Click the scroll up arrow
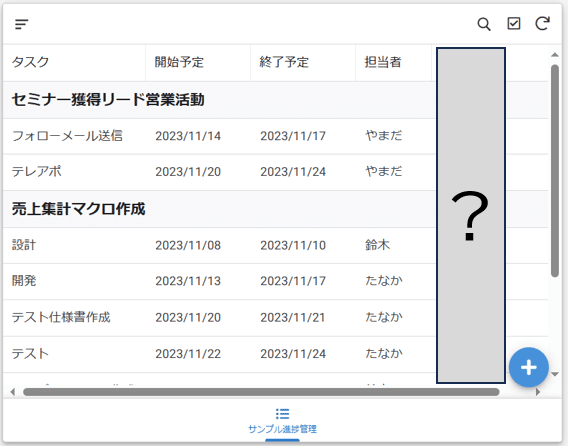568x446 pixels. [555, 55]
